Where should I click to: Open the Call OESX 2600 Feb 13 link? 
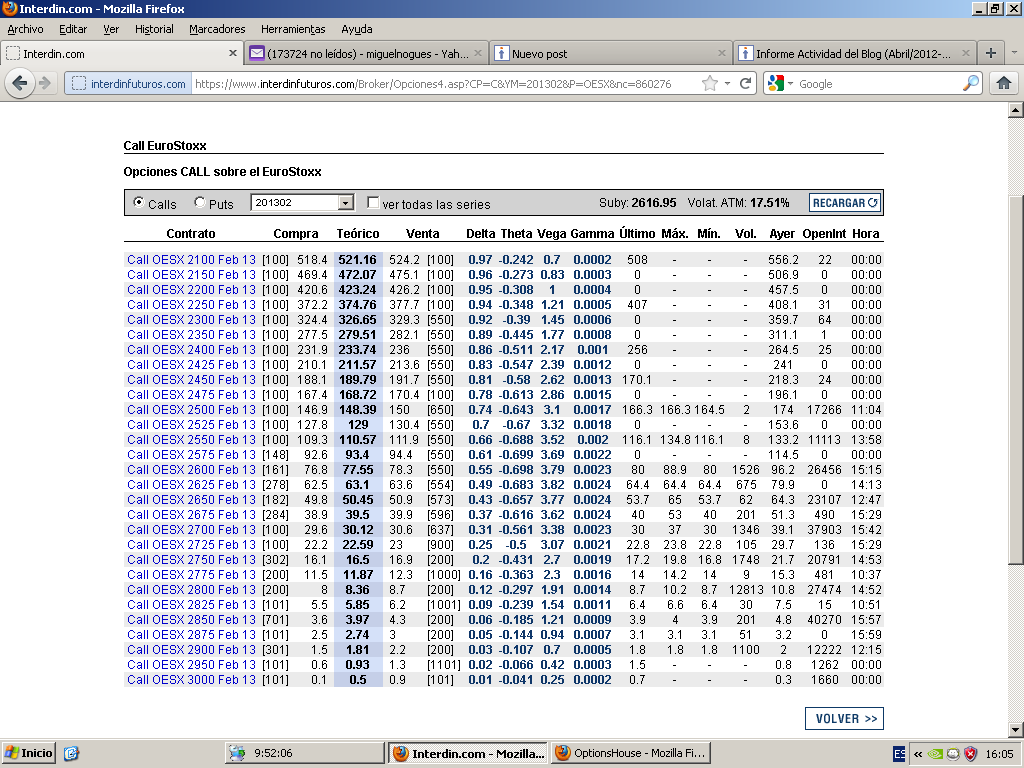(191, 469)
